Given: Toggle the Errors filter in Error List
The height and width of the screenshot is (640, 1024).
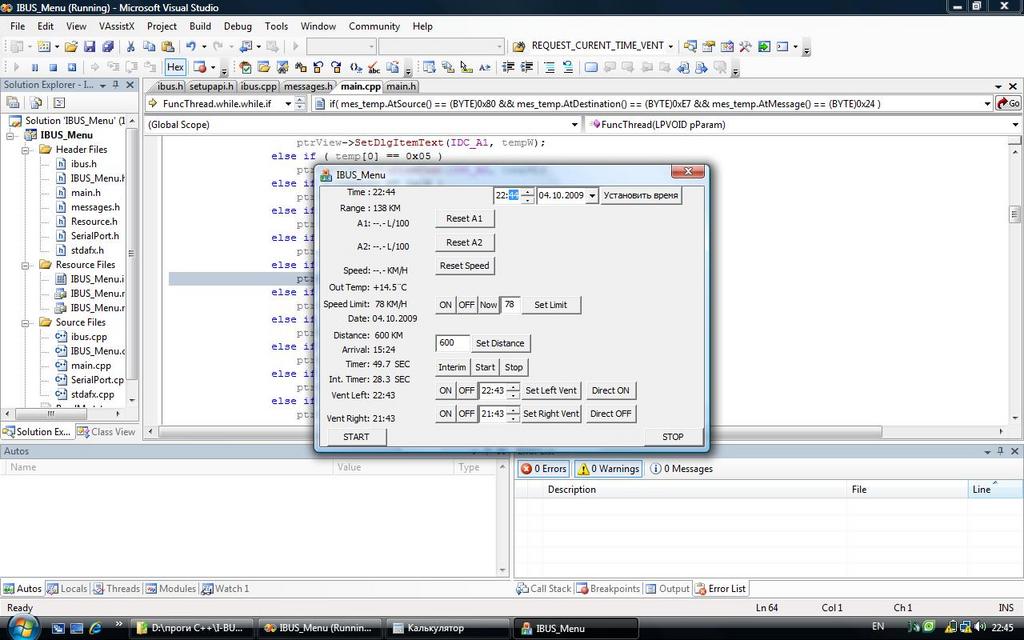Looking at the screenshot, I should 543,468.
